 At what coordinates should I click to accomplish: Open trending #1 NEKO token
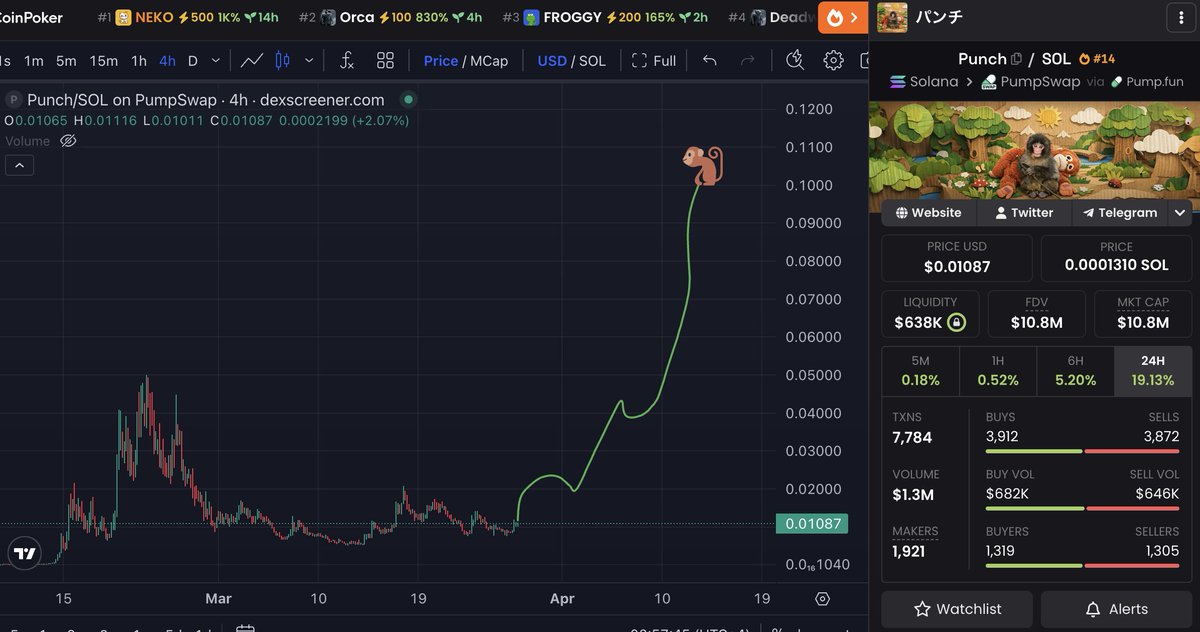click(x=188, y=17)
